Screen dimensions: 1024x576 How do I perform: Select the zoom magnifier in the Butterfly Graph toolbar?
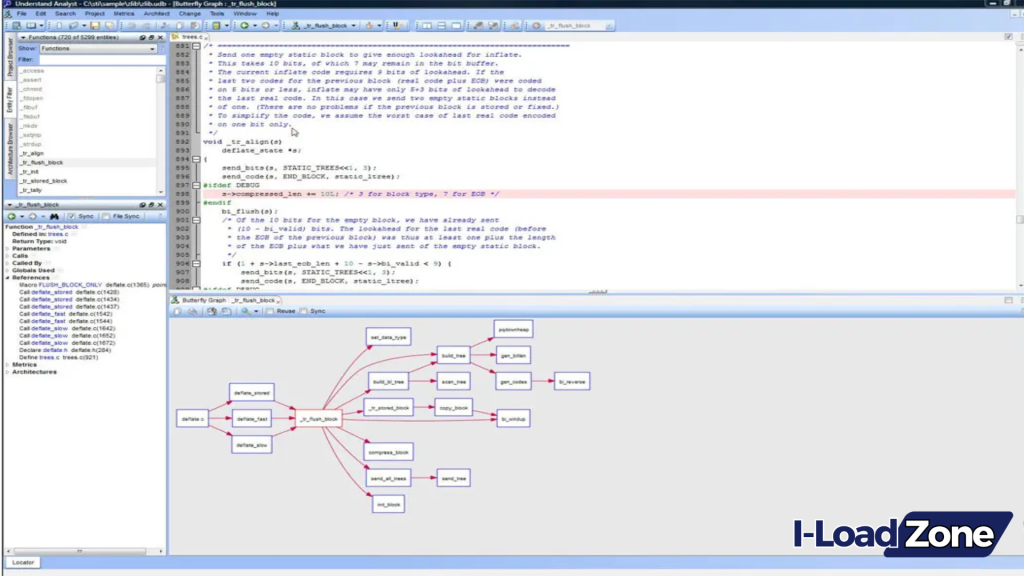(x=245, y=311)
